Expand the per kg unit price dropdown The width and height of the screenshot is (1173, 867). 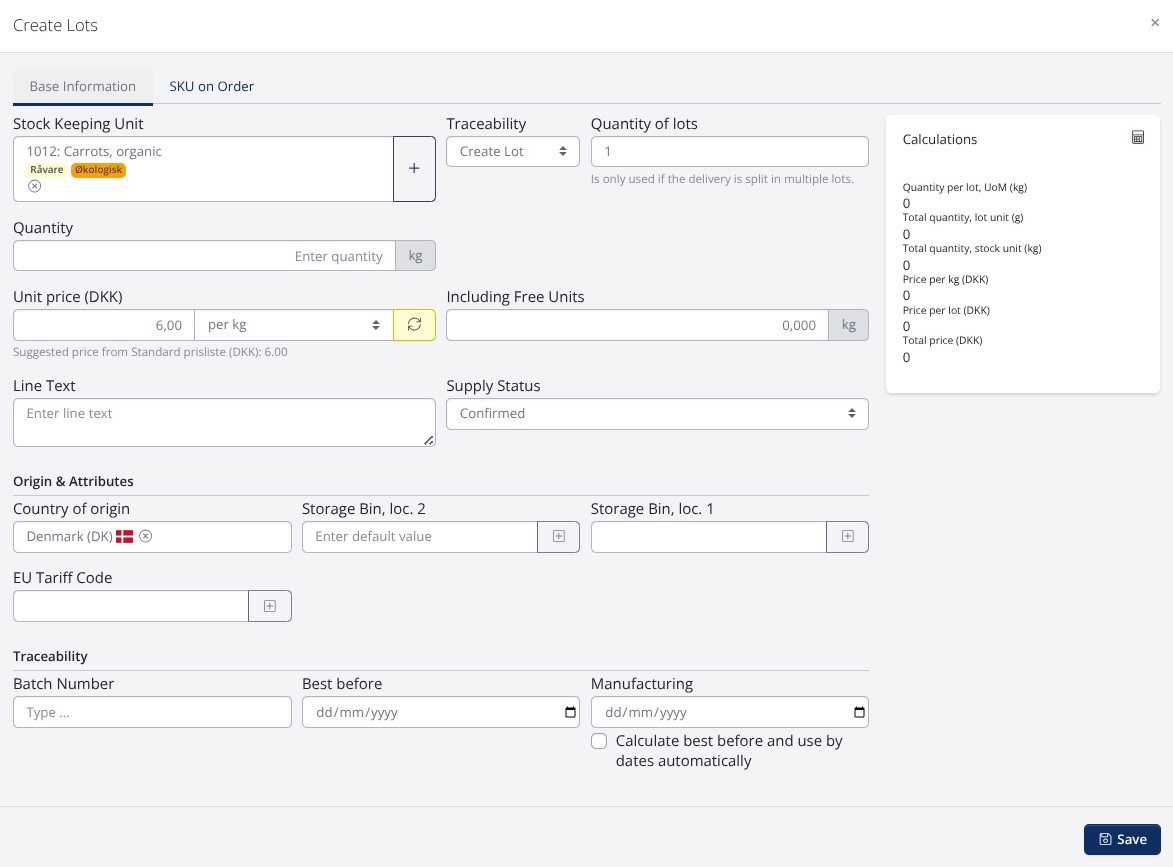coord(293,325)
